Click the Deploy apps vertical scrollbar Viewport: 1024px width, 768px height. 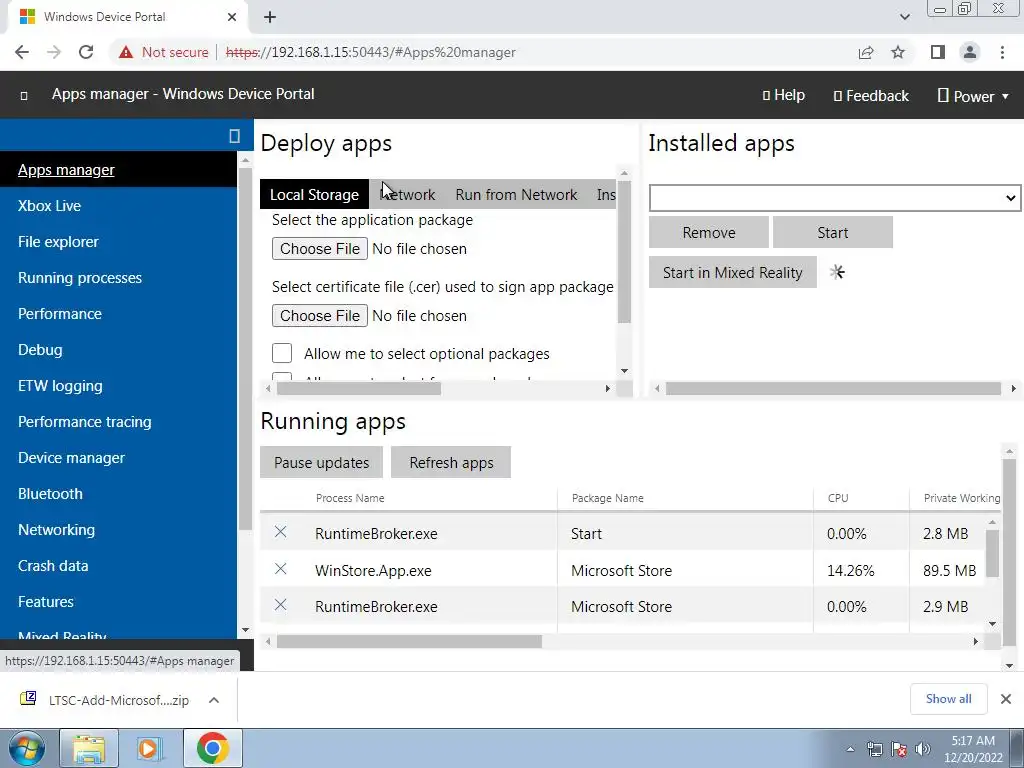pos(624,251)
